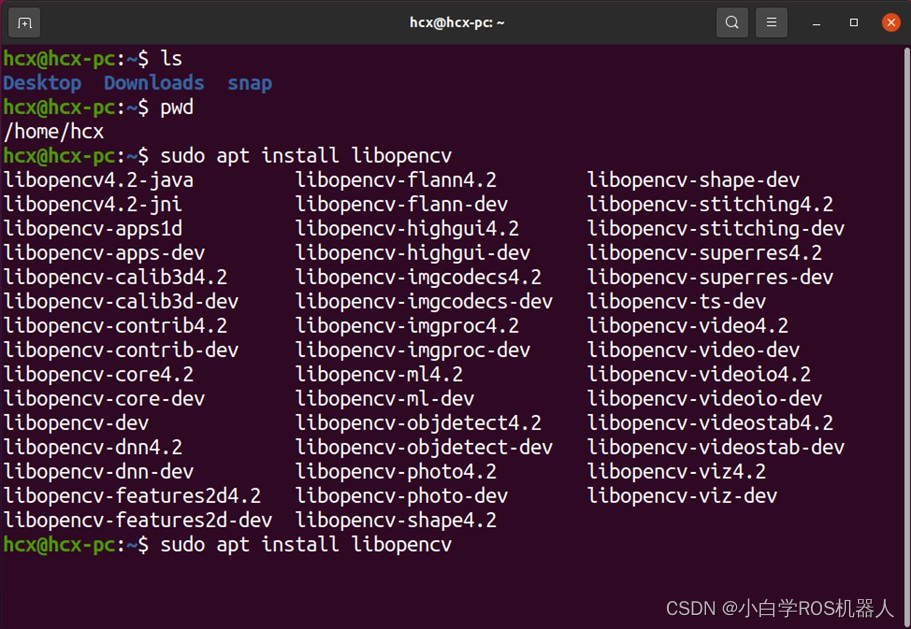
Task: Click libopencv-contrib-dev package name
Action: coord(121,350)
